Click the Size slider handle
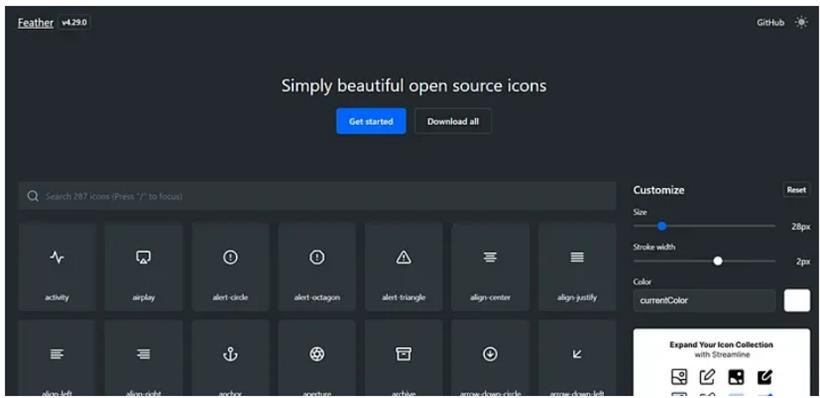 click(x=662, y=226)
